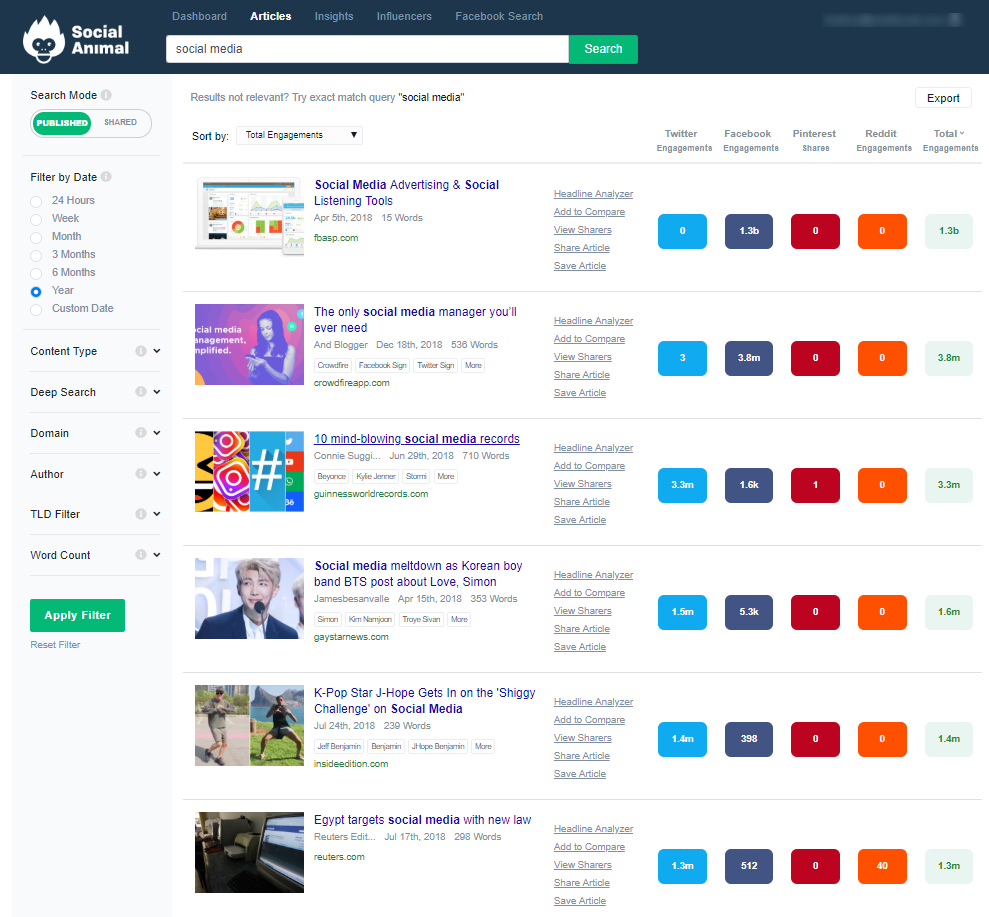The image size is (989, 917).
Task: Open the Sort by Total Engagements dropdown
Action: click(x=299, y=135)
